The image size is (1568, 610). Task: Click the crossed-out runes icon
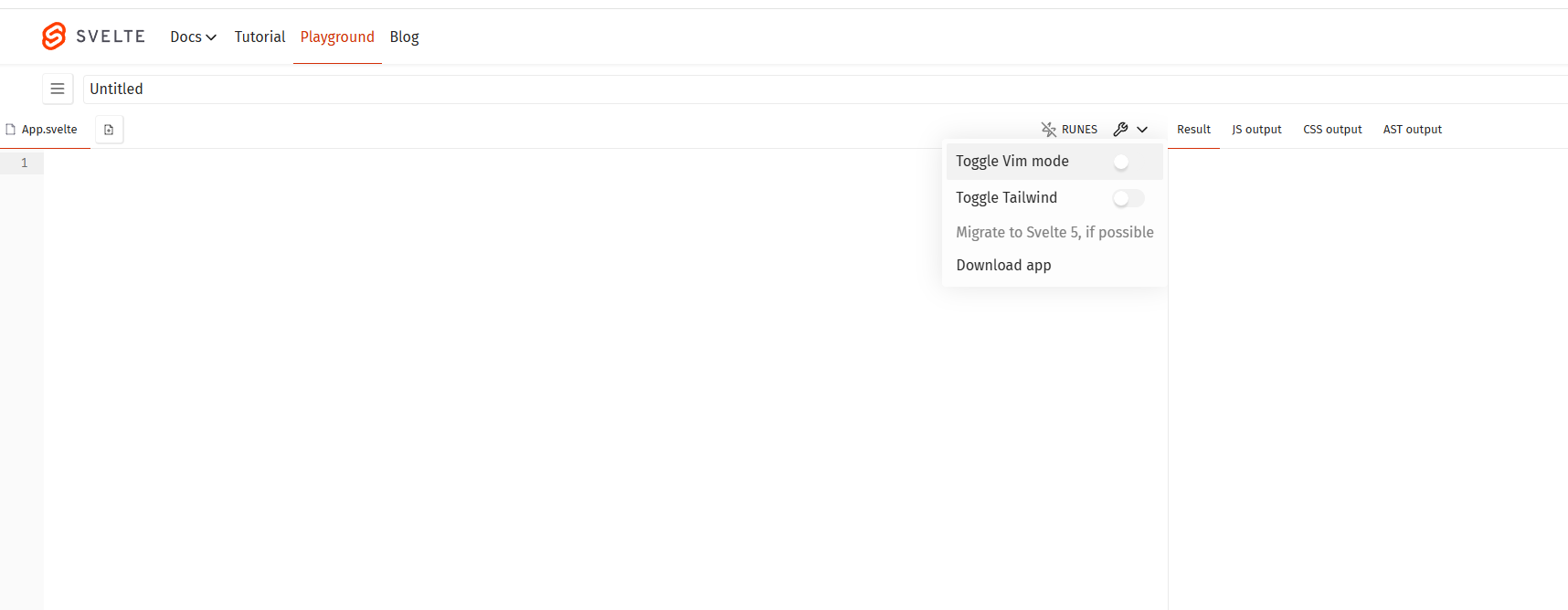pos(1048,130)
